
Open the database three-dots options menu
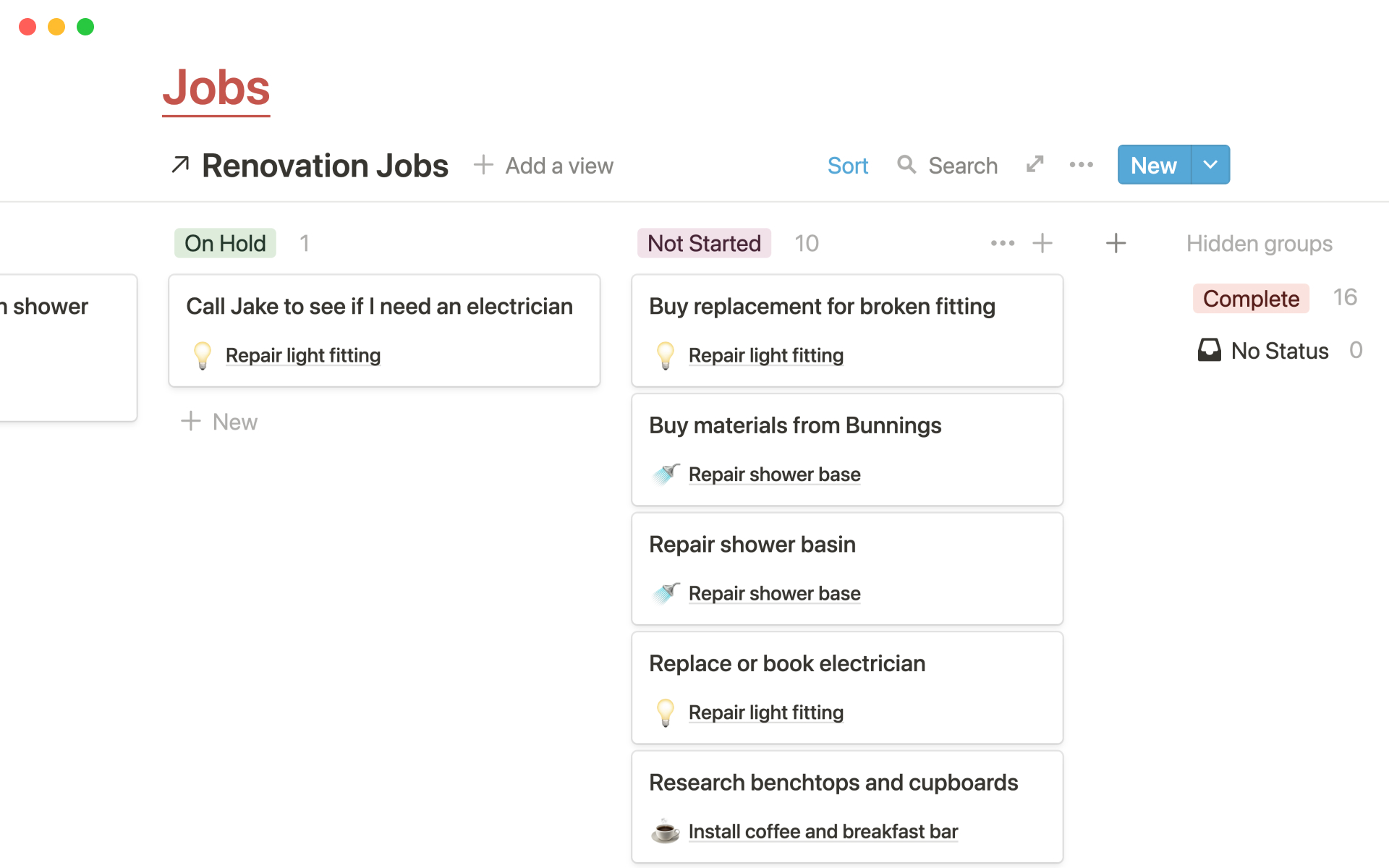coord(1081,165)
